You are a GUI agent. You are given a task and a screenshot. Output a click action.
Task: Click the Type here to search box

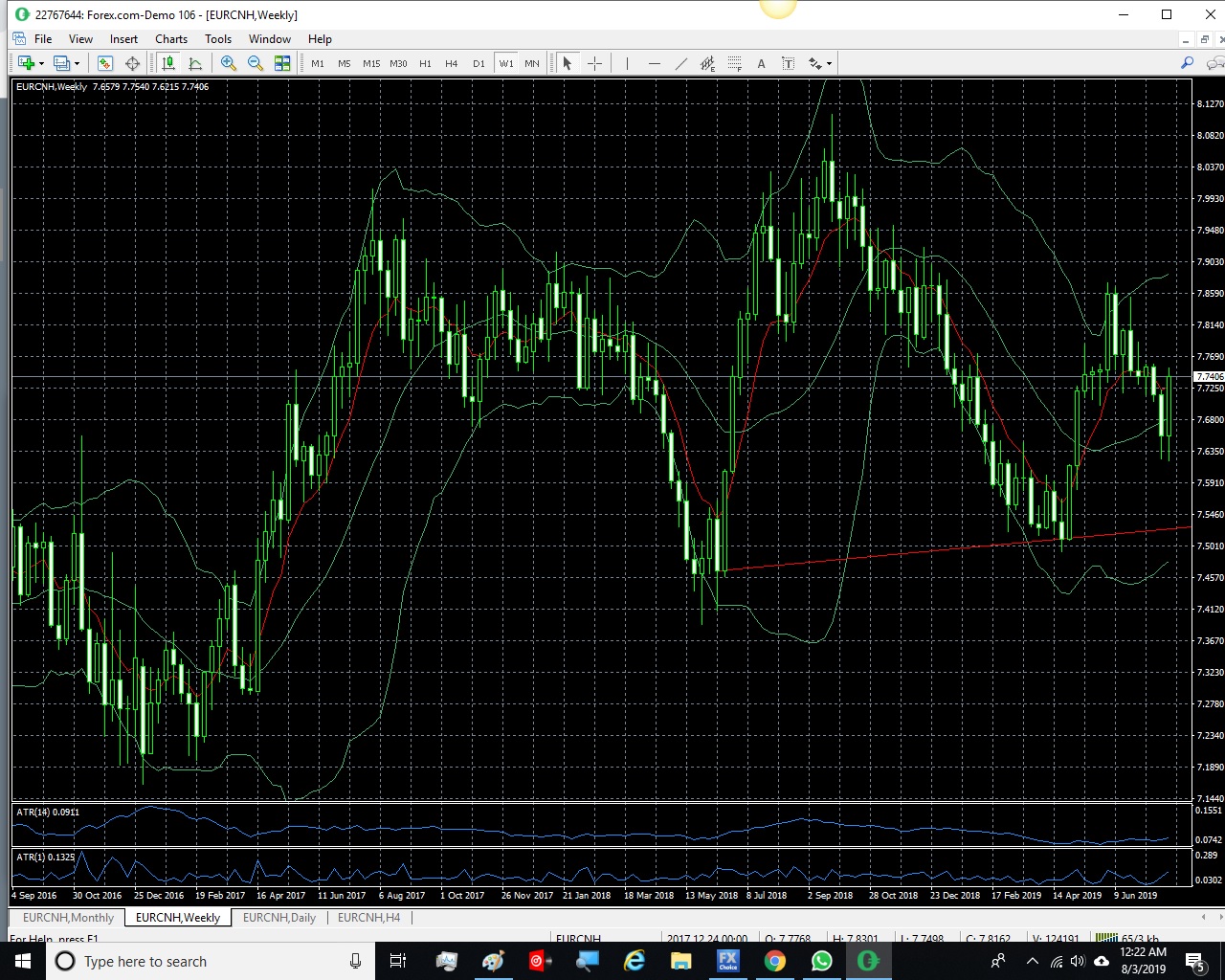tap(210, 961)
